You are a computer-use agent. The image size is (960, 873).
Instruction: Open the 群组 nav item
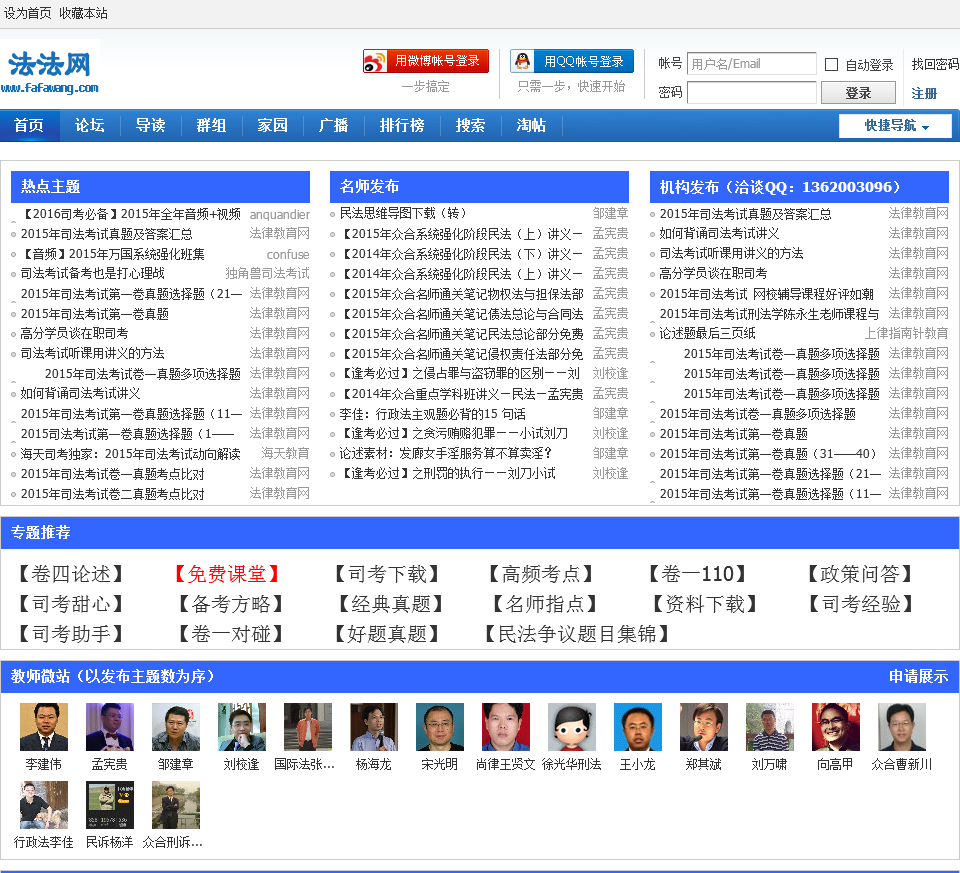point(211,126)
